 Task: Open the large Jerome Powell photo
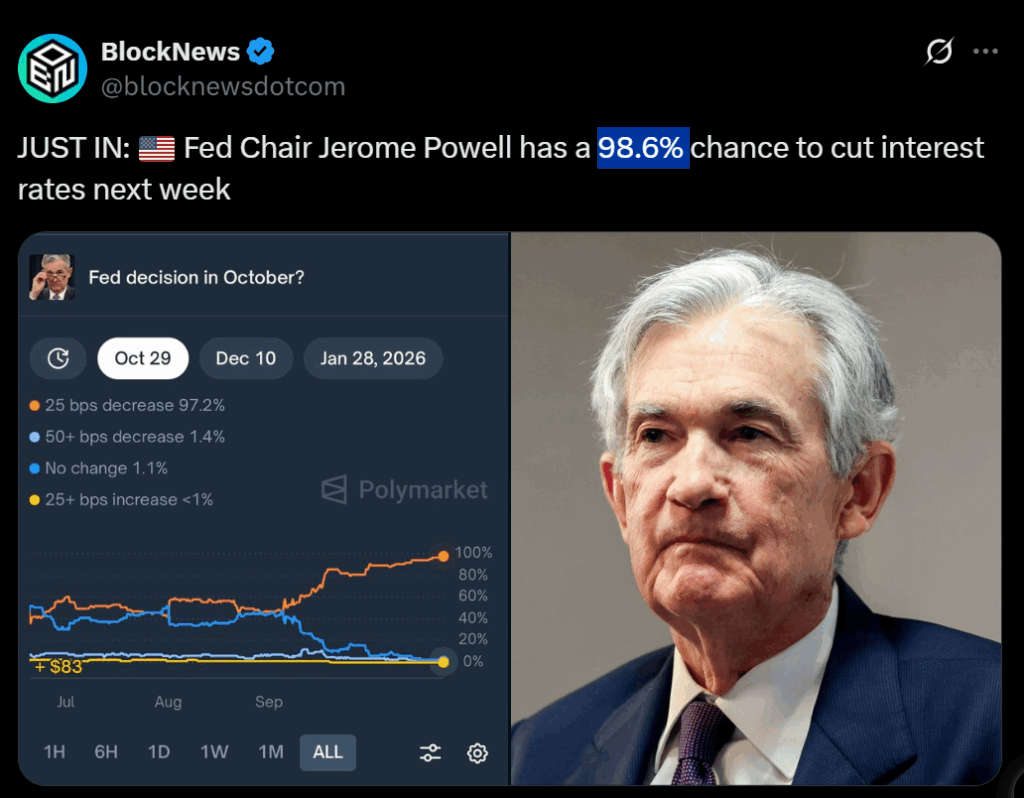pyautogui.click(x=756, y=508)
